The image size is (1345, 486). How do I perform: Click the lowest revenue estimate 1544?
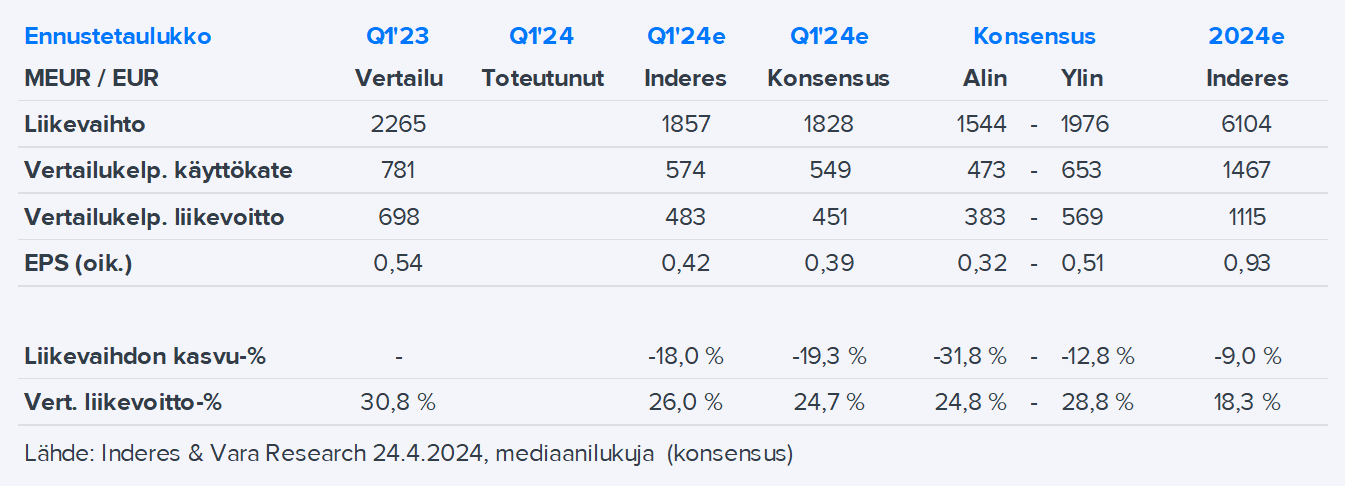[x=981, y=124]
